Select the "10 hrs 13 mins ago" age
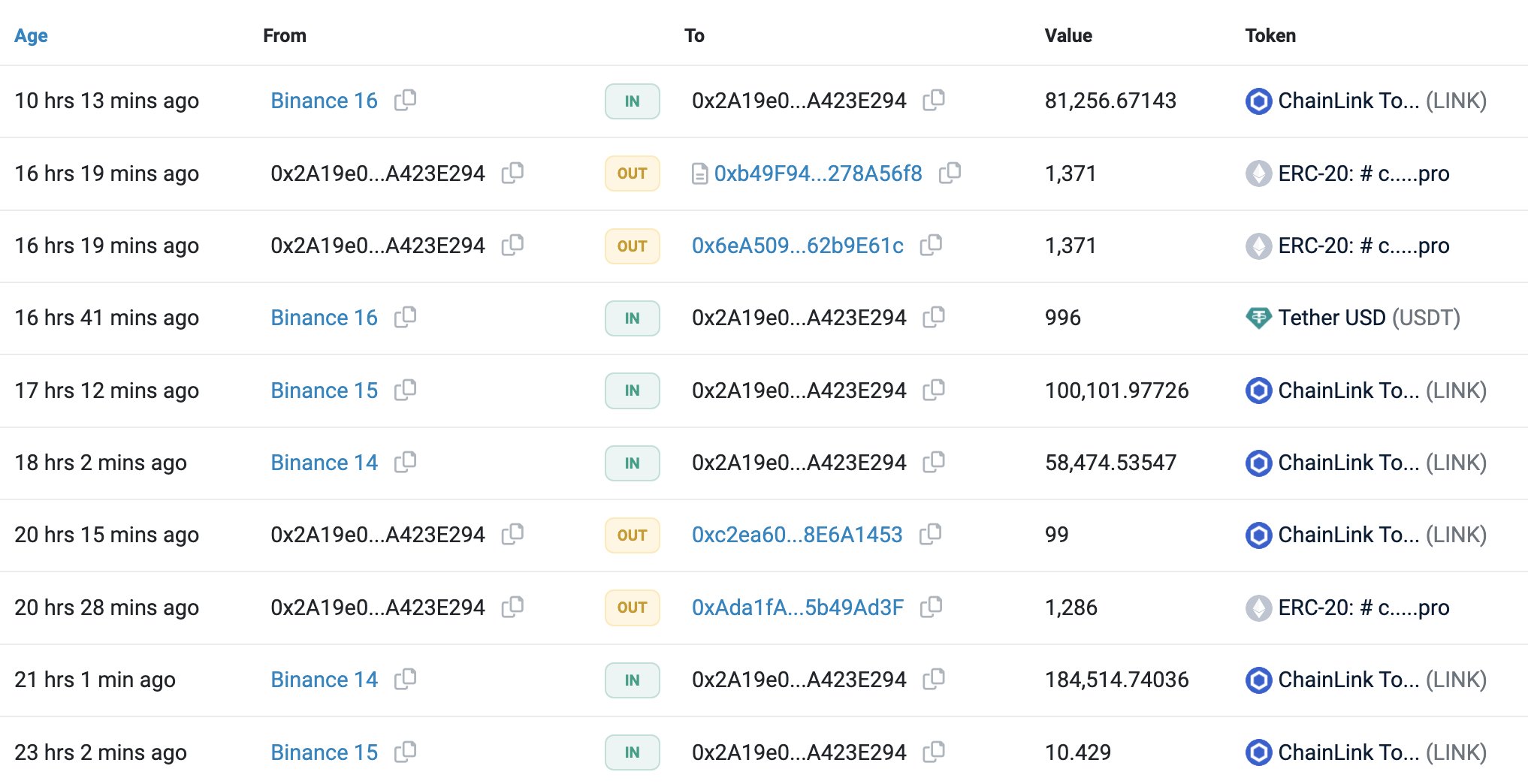 coord(107,101)
